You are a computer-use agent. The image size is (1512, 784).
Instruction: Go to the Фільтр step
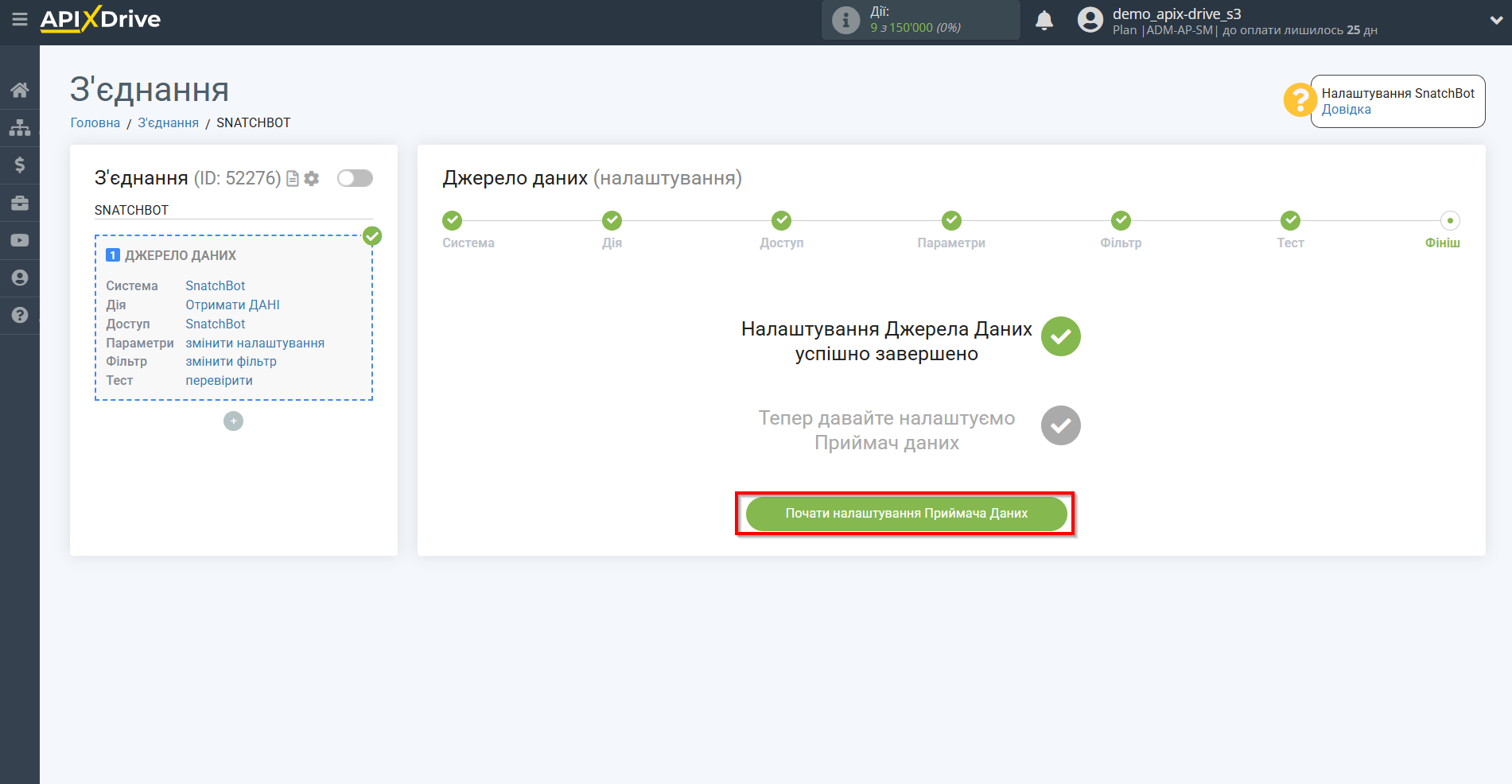(x=1121, y=220)
